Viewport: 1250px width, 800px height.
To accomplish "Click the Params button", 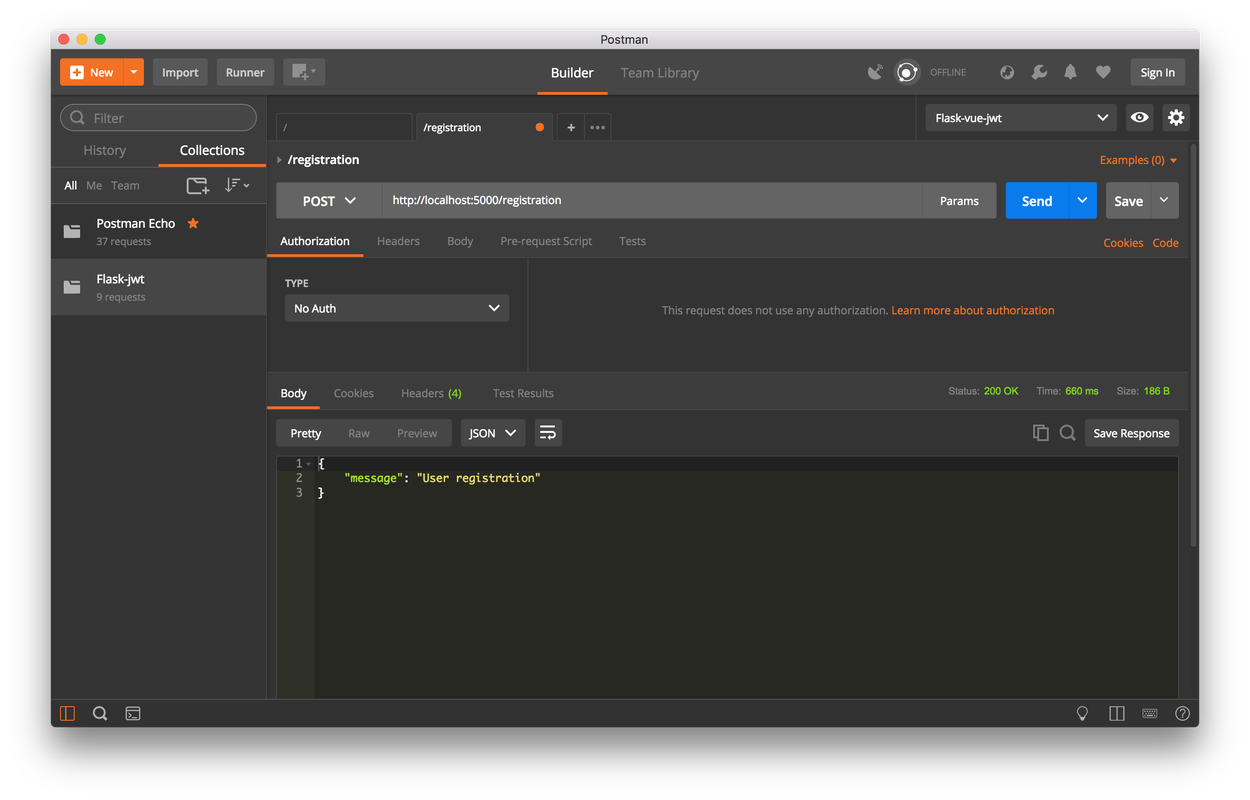I will point(959,201).
